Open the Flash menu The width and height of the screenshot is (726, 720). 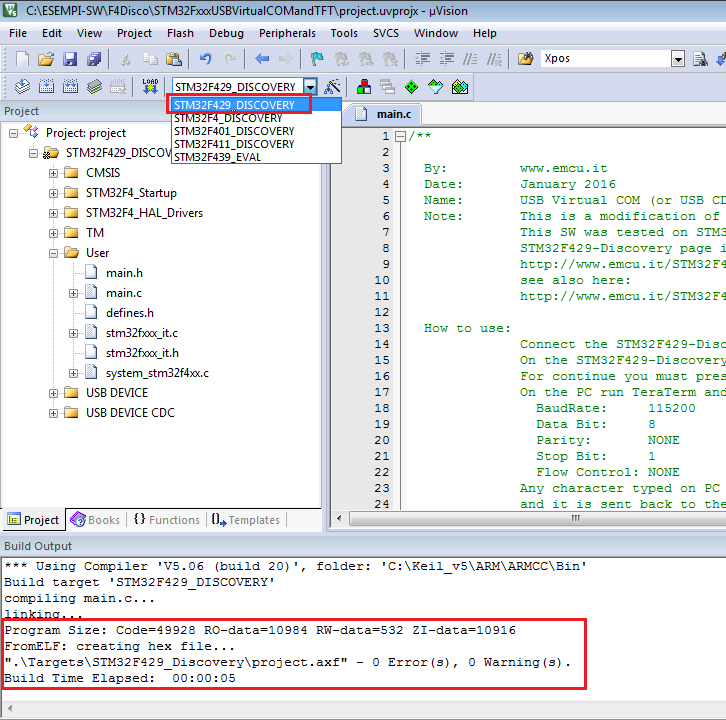click(180, 33)
